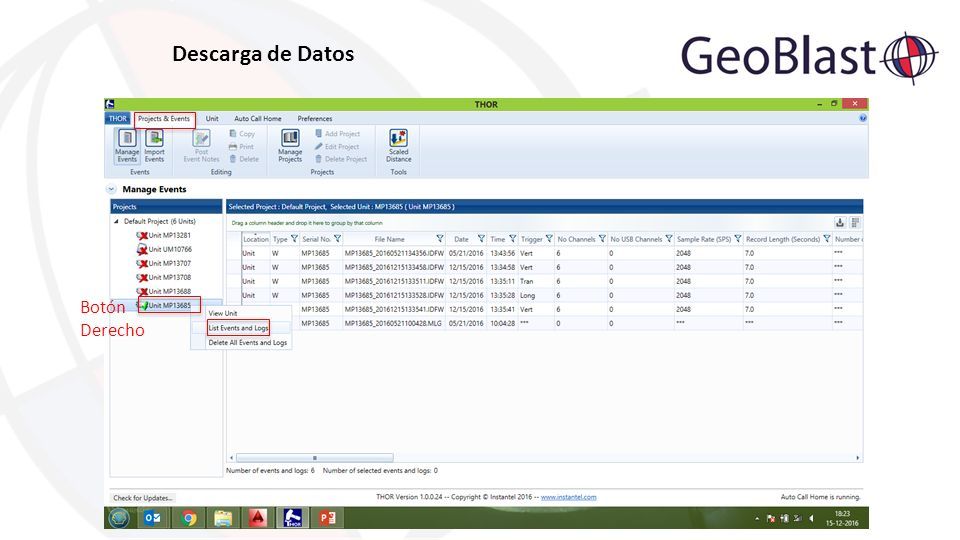Collapse the Default Project tree node

[x=116, y=222]
